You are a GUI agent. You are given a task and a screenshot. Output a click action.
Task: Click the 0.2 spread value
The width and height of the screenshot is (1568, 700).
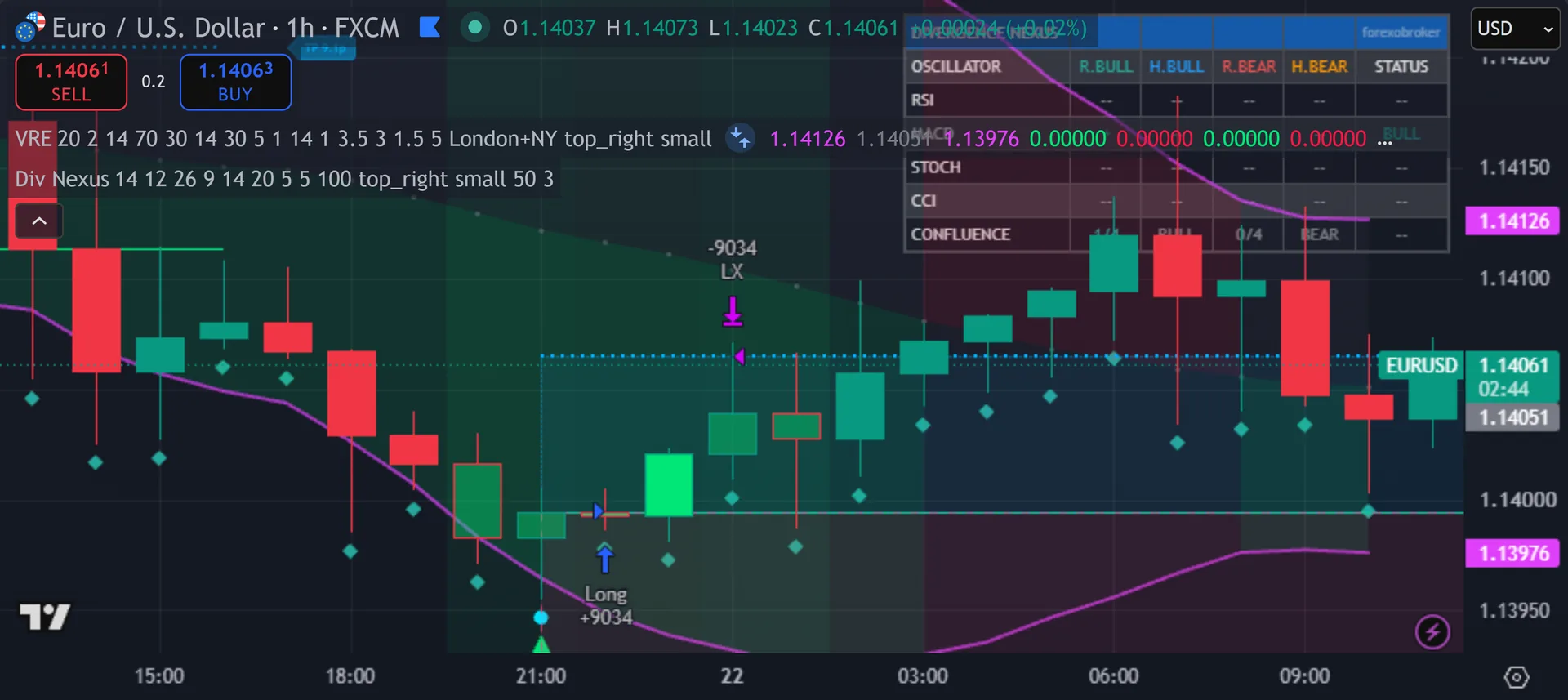click(153, 82)
